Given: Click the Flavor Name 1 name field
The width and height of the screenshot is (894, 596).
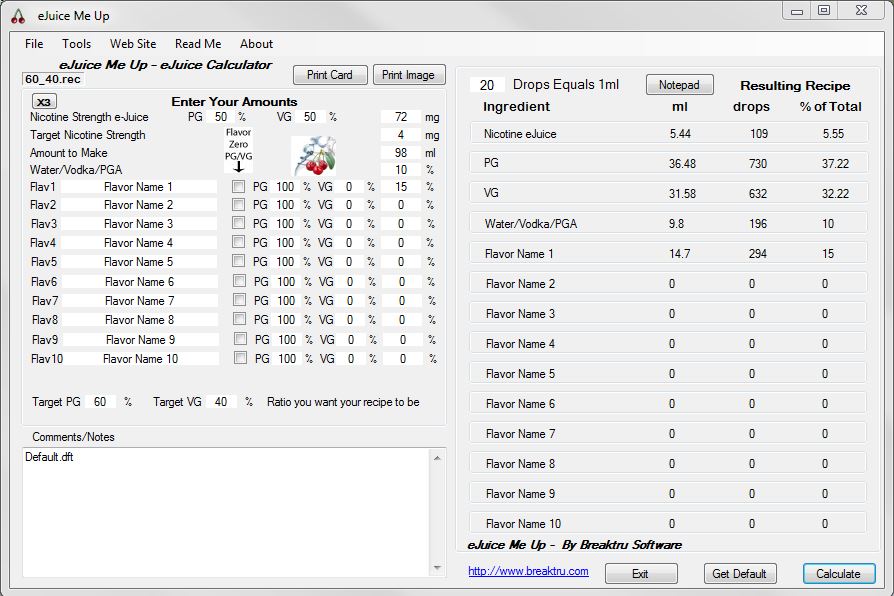Looking at the screenshot, I should pyautogui.click(x=139, y=187).
